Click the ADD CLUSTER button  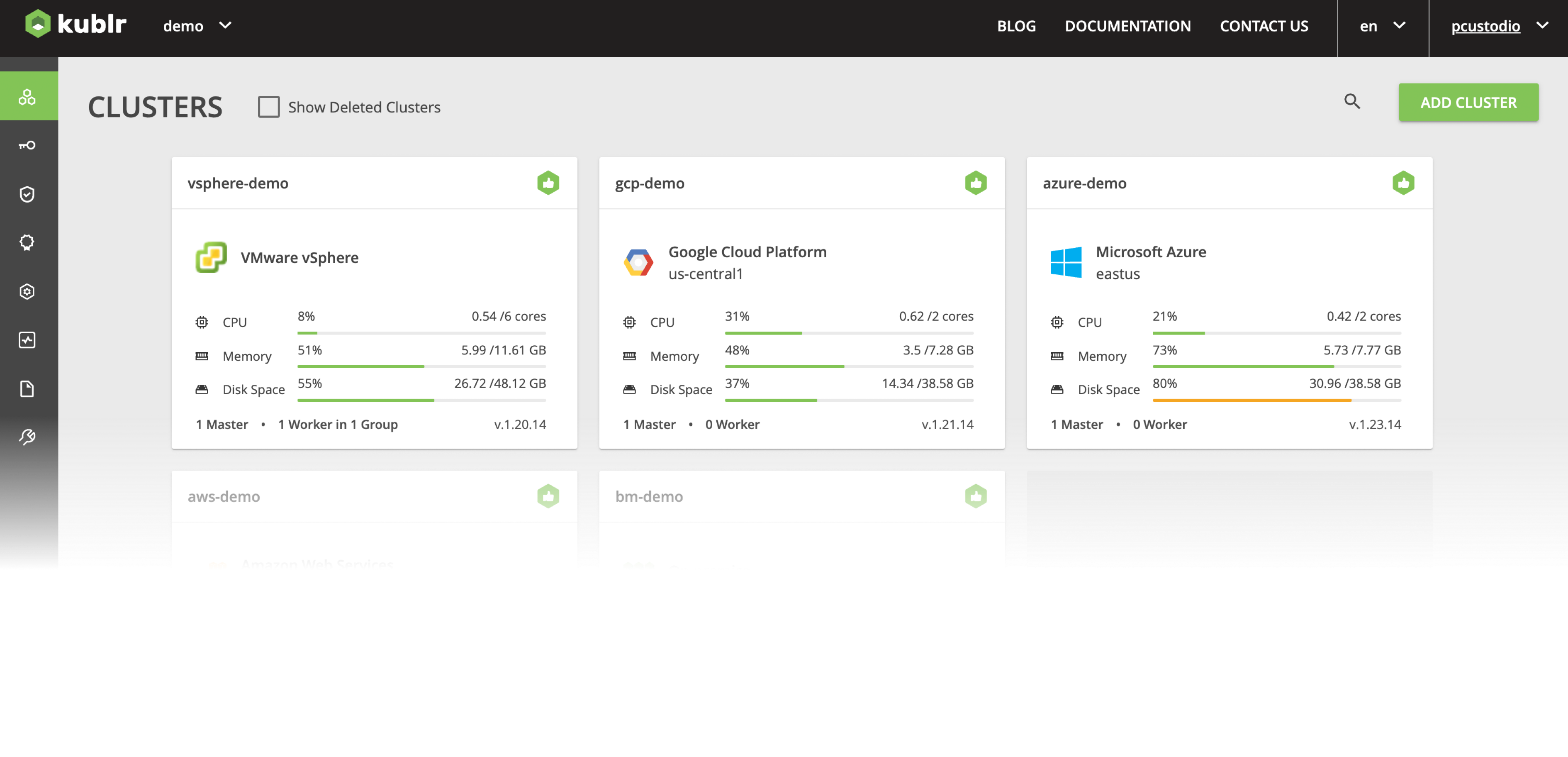(x=1468, y=103)
